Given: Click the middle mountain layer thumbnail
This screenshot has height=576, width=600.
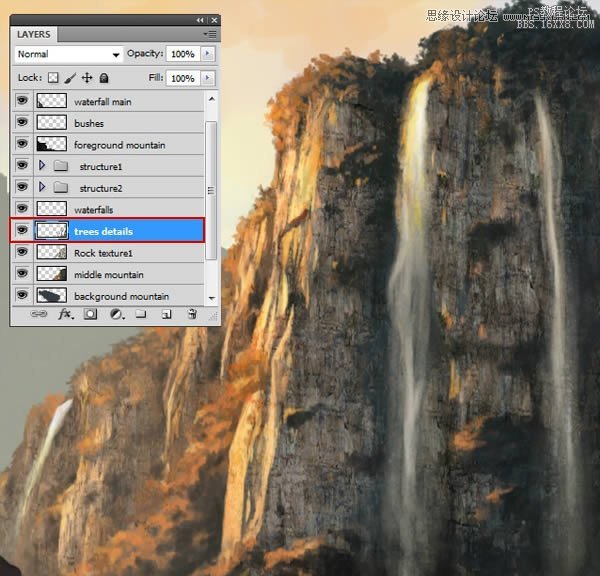Looking at the screenshot, I should click(52, 274).
